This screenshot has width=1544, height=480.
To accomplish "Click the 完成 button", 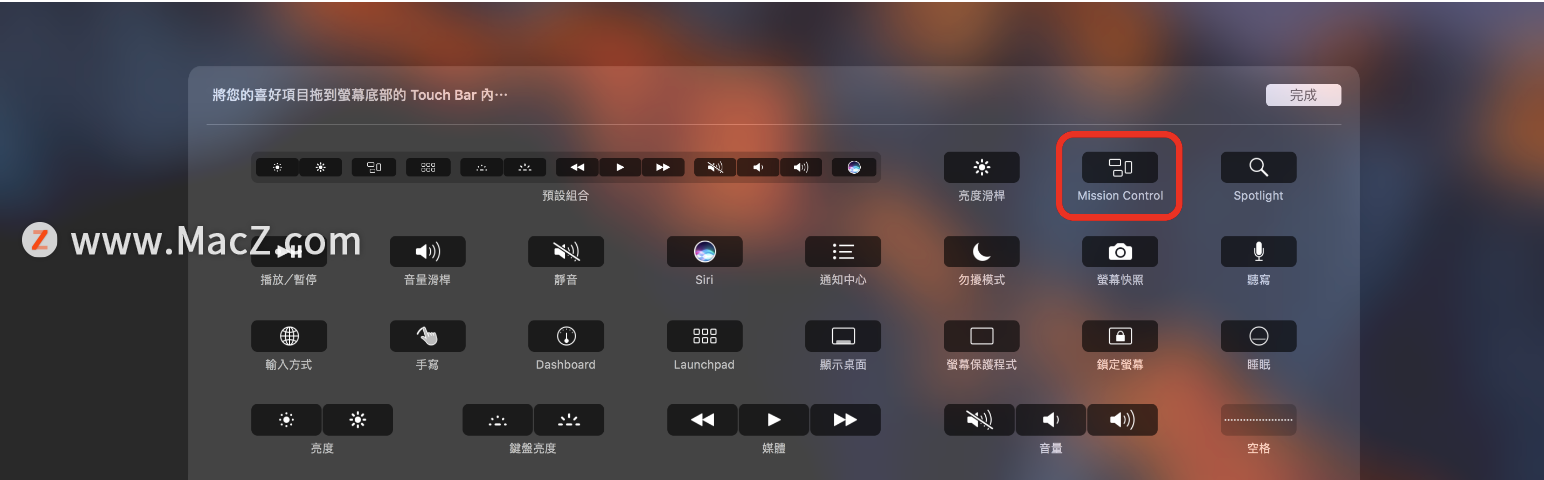I will pyautogui.click(x=1303, y=95).
